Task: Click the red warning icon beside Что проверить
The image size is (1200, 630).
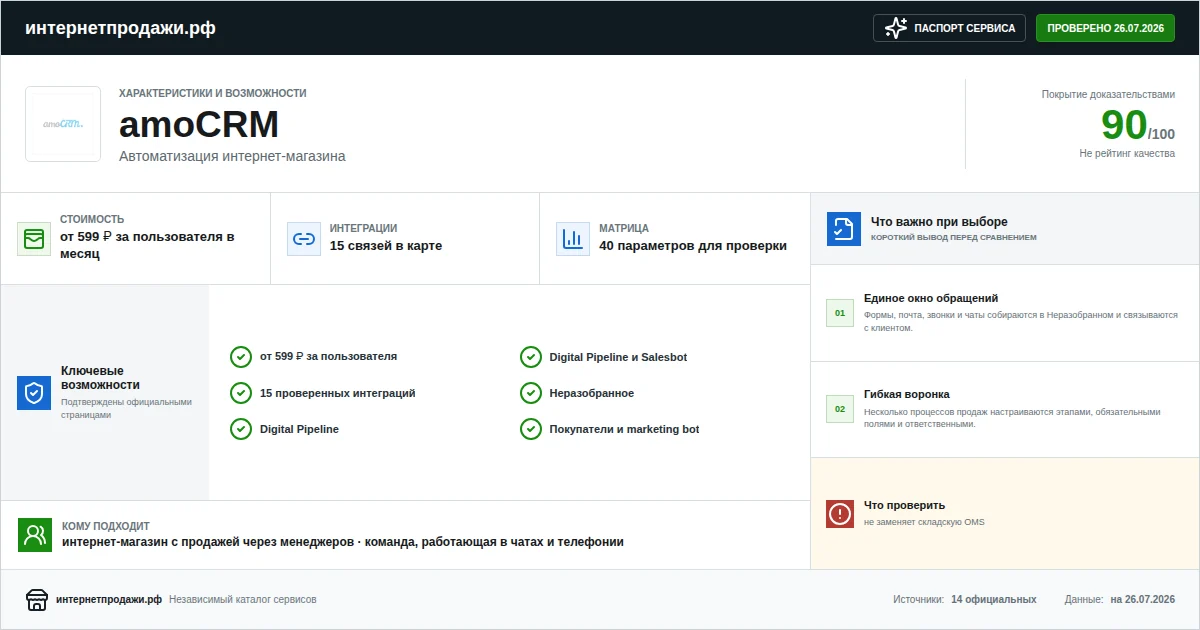Action: coord(840,514)
